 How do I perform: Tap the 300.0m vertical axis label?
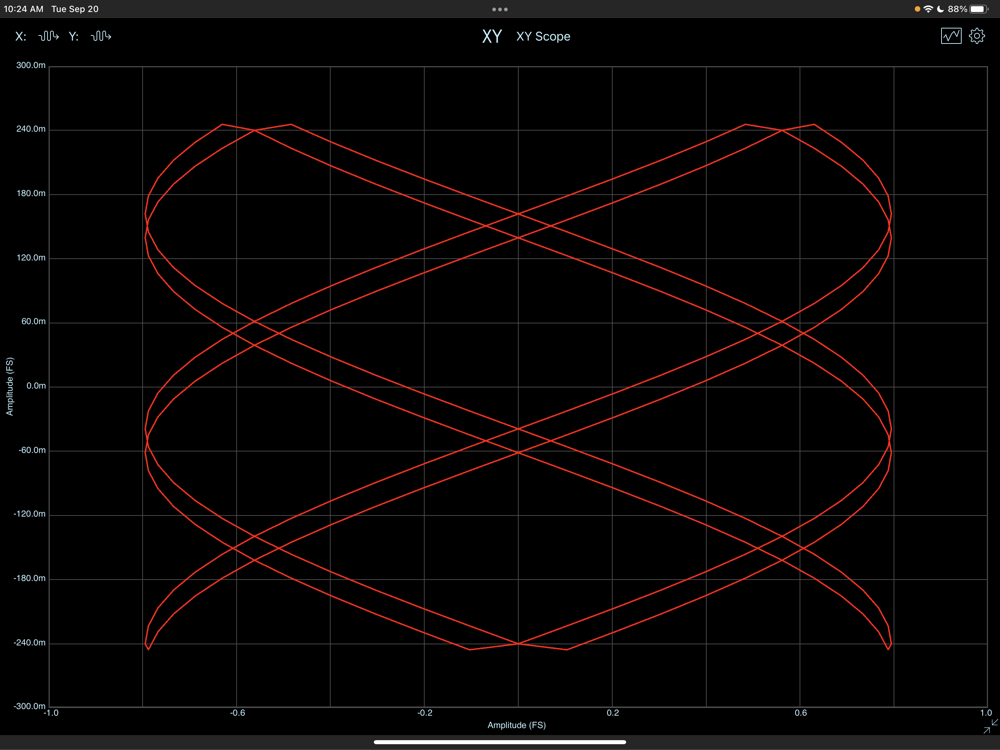click(31, 65)
